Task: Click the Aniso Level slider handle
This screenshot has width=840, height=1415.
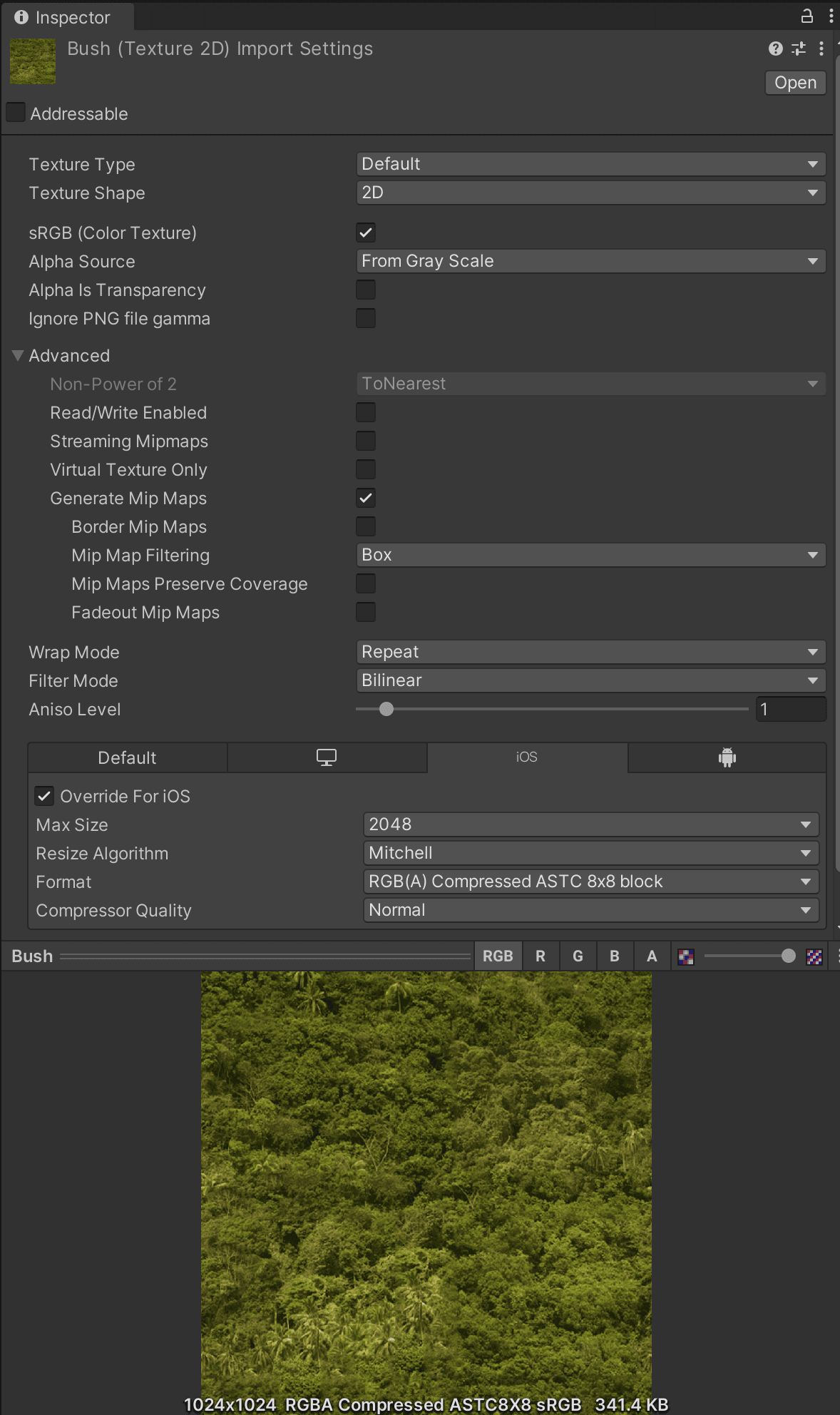Action: click(386, 709)
